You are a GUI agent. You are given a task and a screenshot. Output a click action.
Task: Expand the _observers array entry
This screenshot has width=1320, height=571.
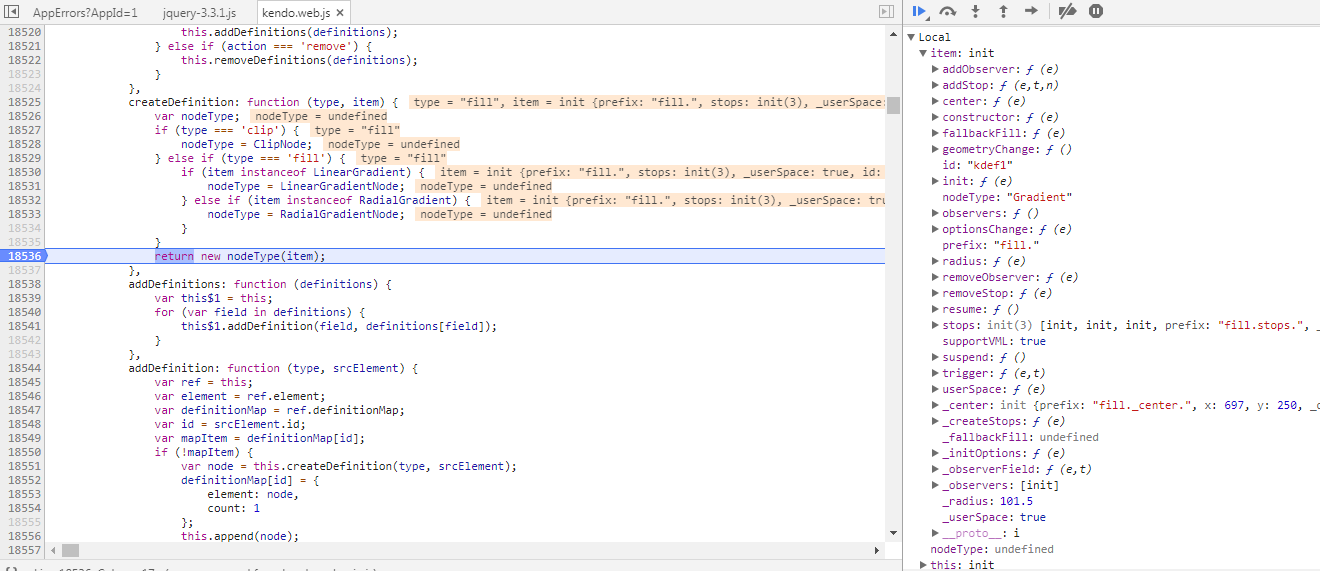(935, 485)
